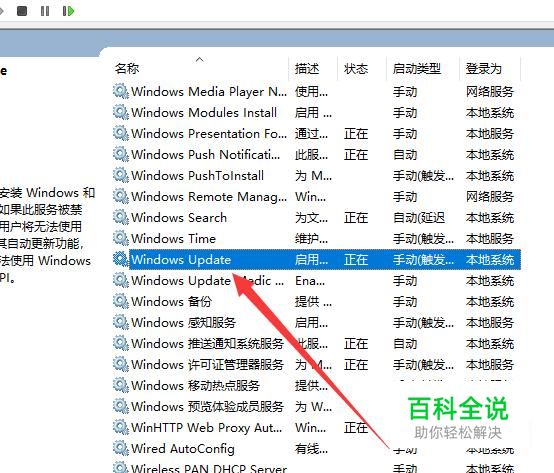Click gear icon beside Windows Search
554x473 pixels.
point(121,218)
